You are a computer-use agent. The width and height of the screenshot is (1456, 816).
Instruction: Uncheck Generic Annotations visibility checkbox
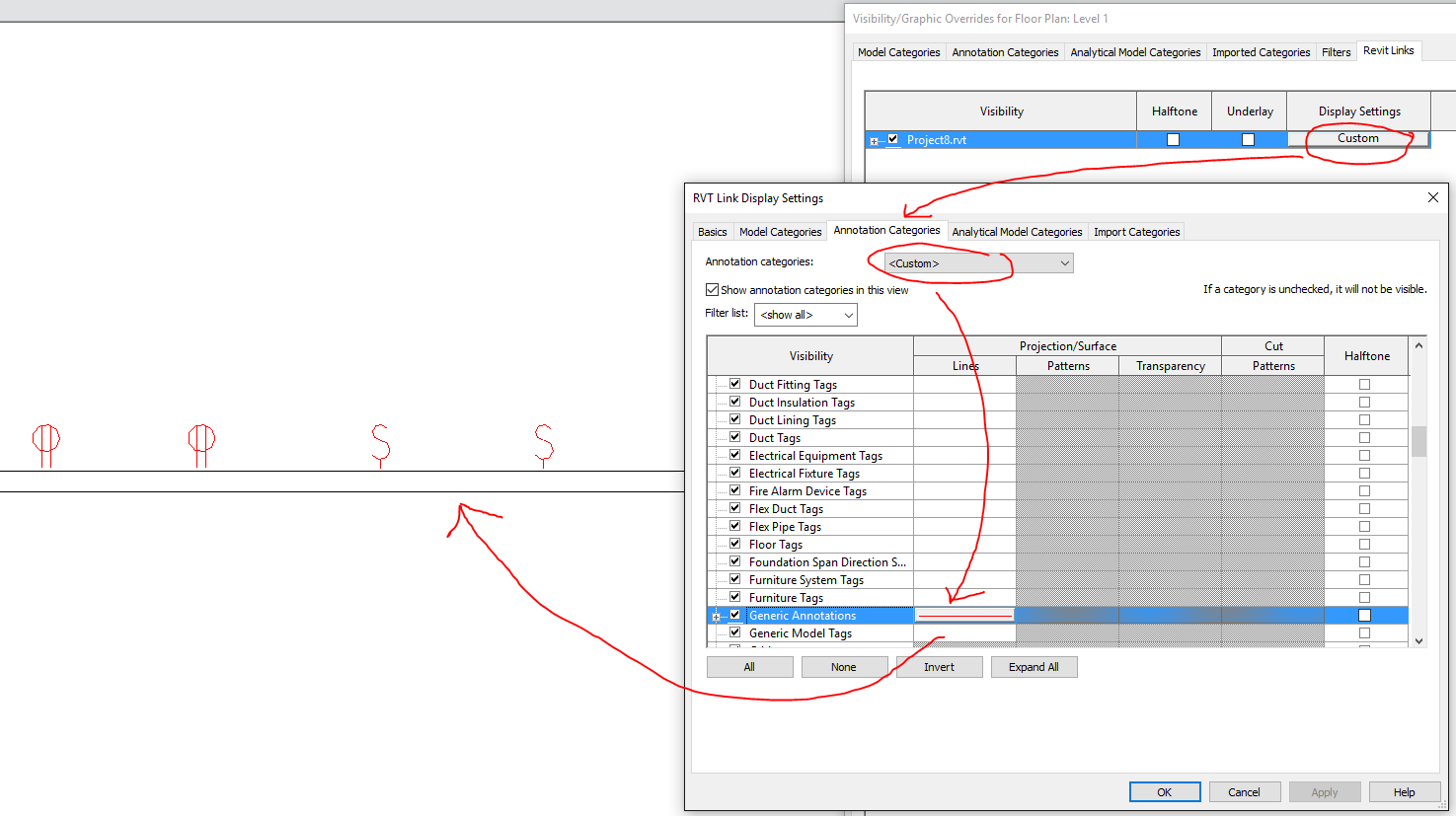(x=734, y=615)
